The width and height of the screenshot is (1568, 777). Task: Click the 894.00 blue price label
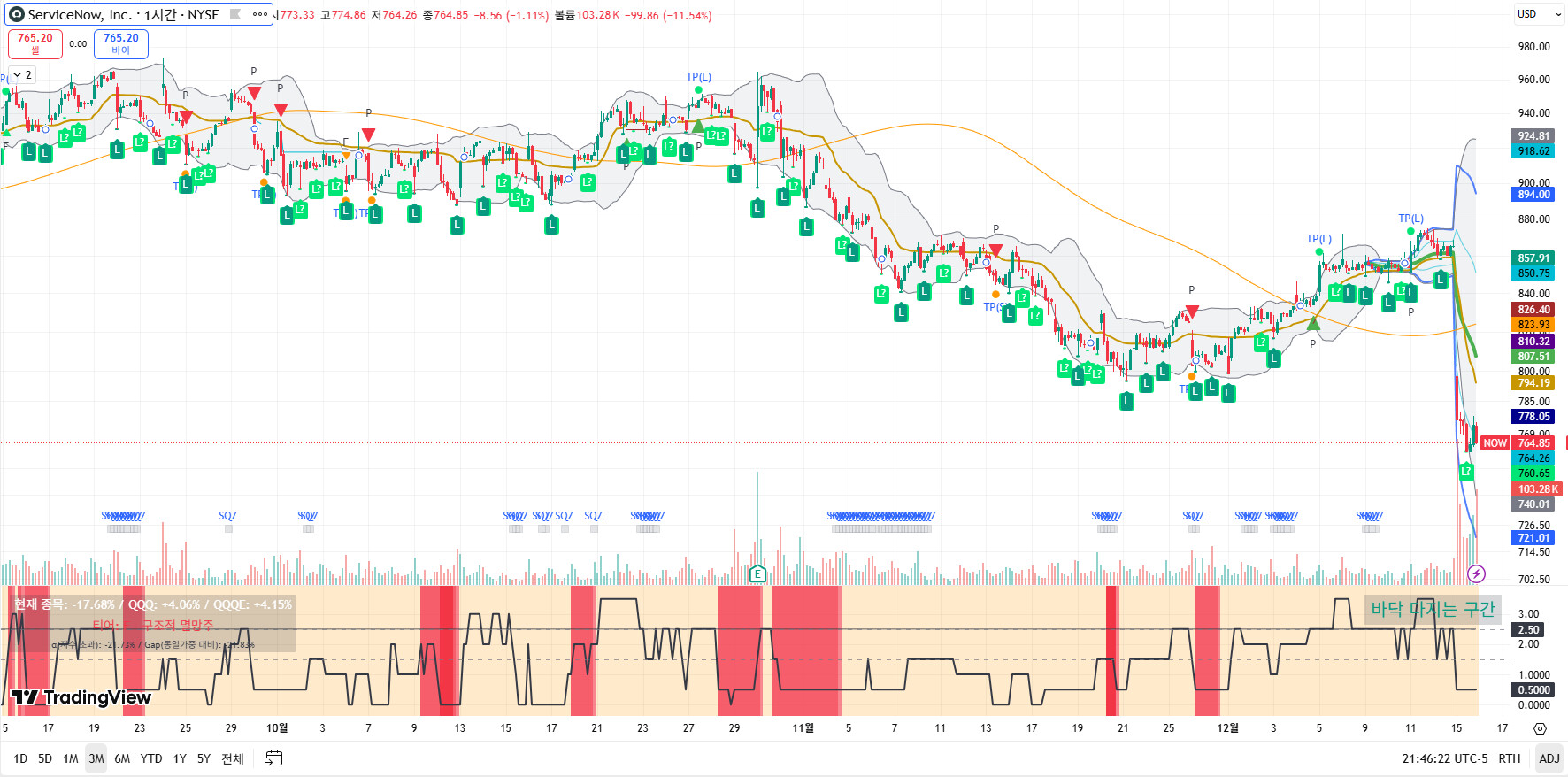coord(1533,195)
